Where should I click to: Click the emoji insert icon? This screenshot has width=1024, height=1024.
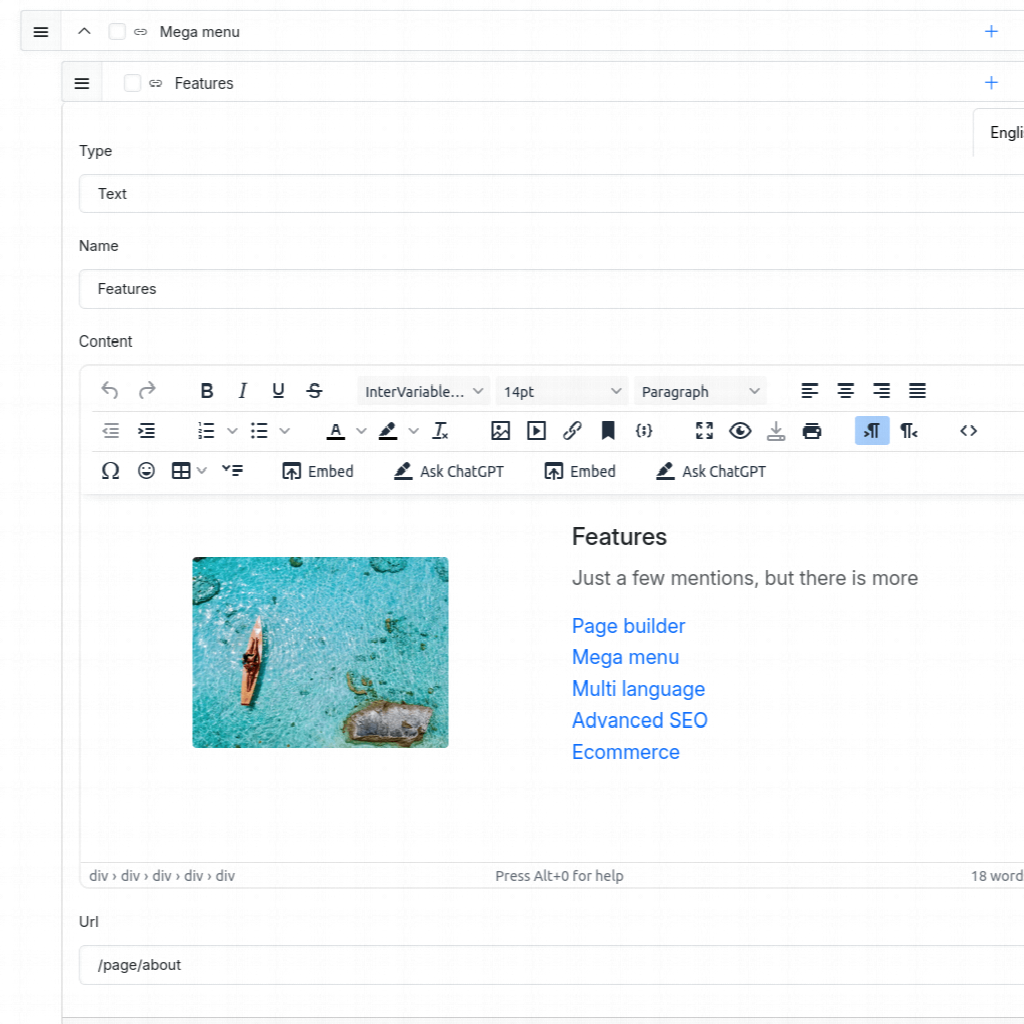coord(146,471)
